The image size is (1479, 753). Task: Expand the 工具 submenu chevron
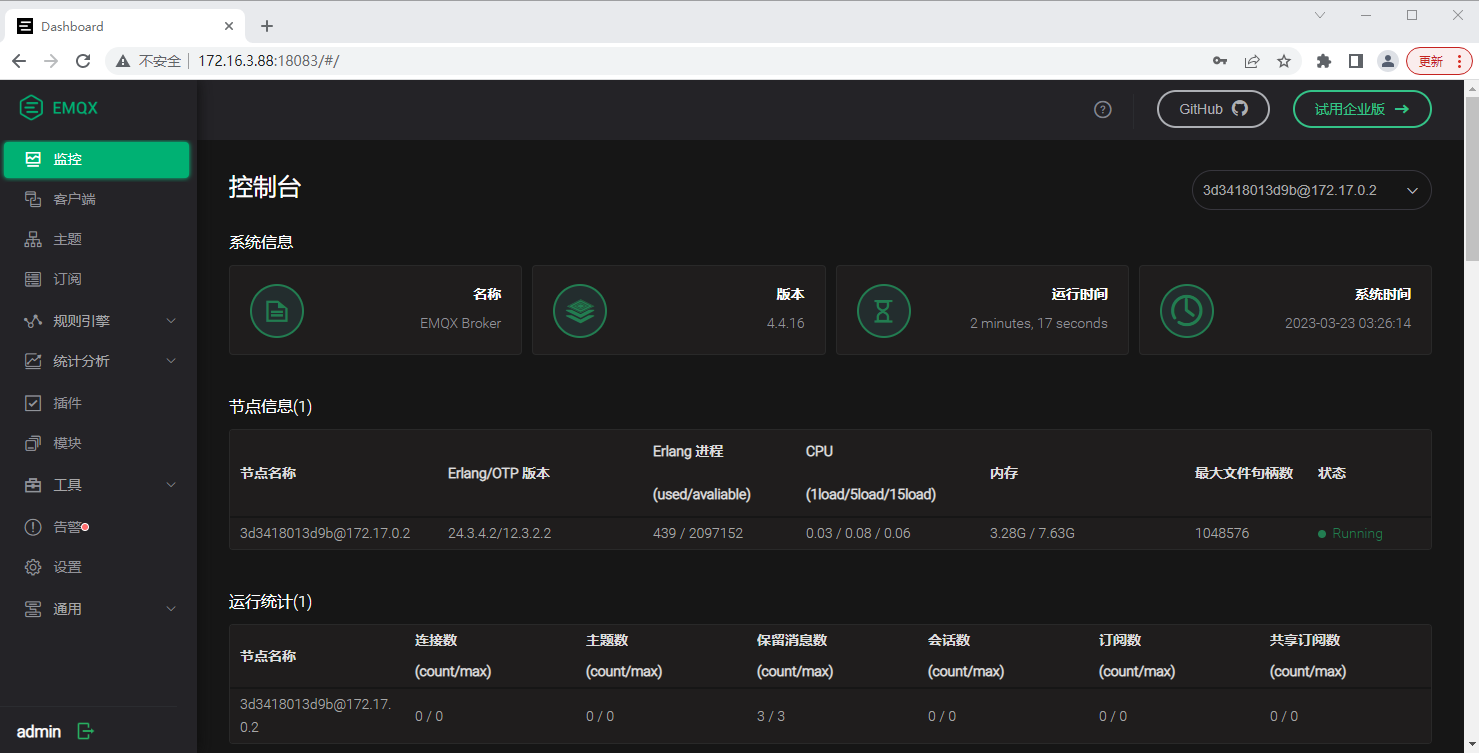pyautogui.click(x=171, y=485)
